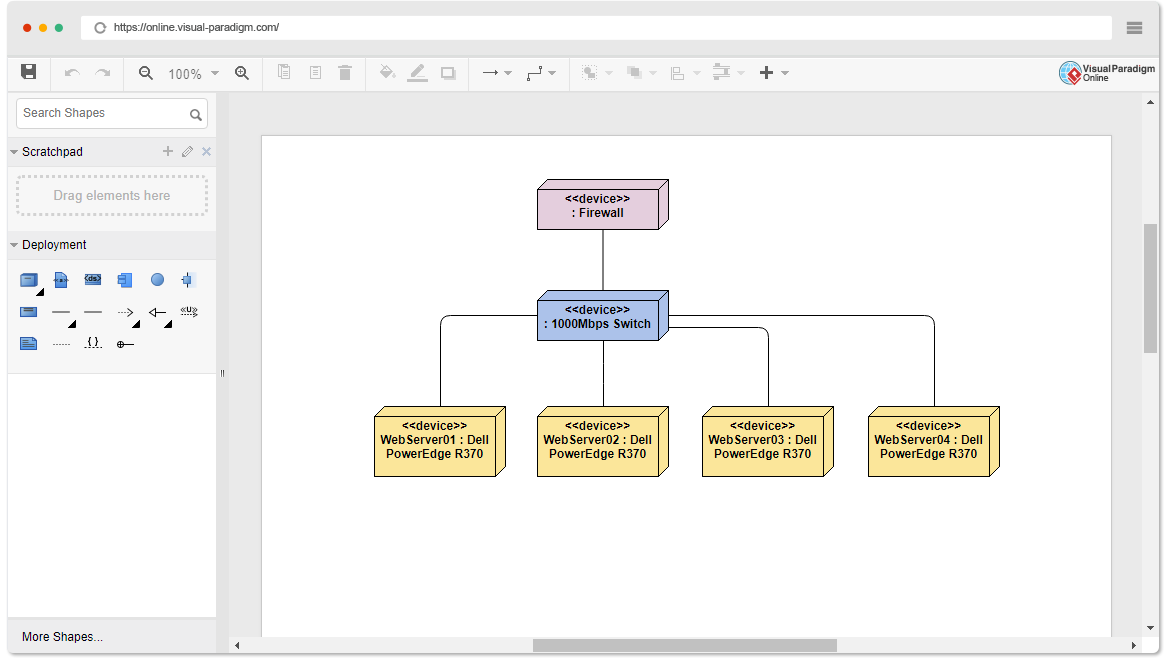Redo the last action
Image resolution: width=1170 pixels, height=665 pixels.
[103, 73]
